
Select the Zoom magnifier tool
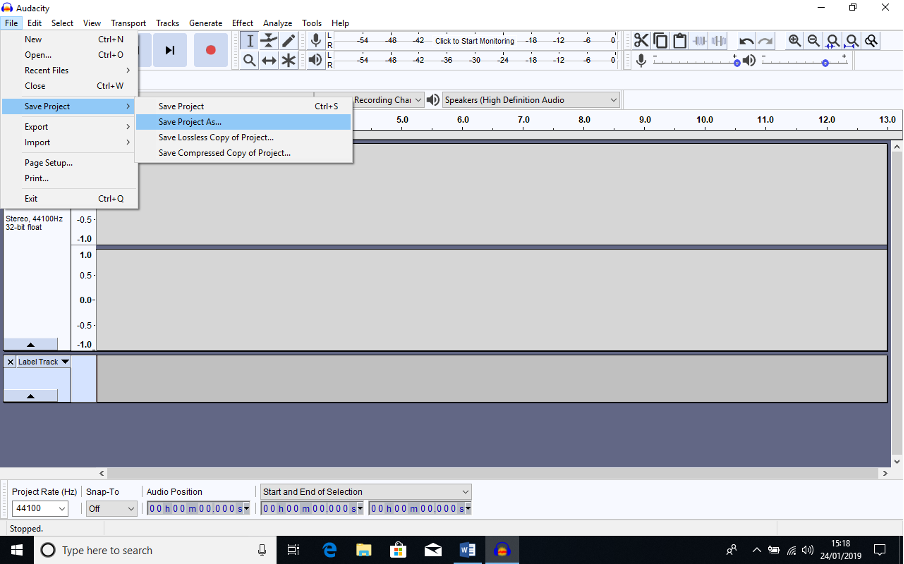250,60
